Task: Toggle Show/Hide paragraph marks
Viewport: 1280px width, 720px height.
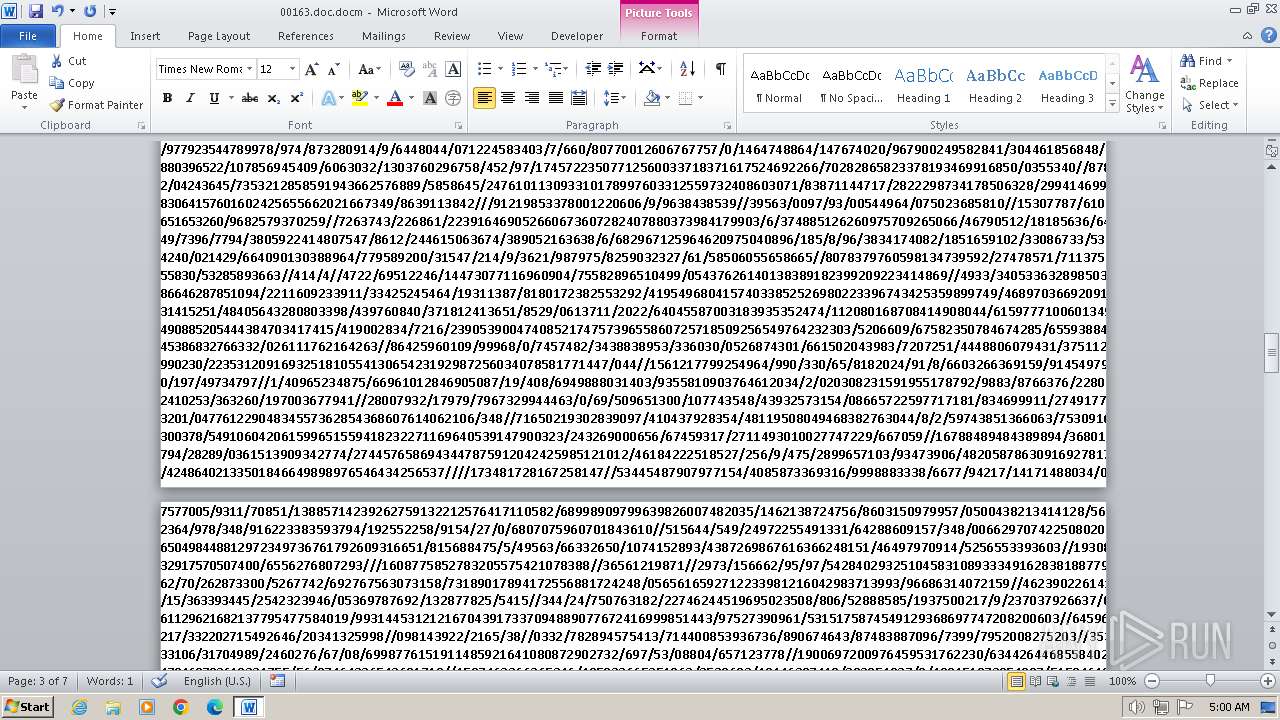Action: [720, 69]
